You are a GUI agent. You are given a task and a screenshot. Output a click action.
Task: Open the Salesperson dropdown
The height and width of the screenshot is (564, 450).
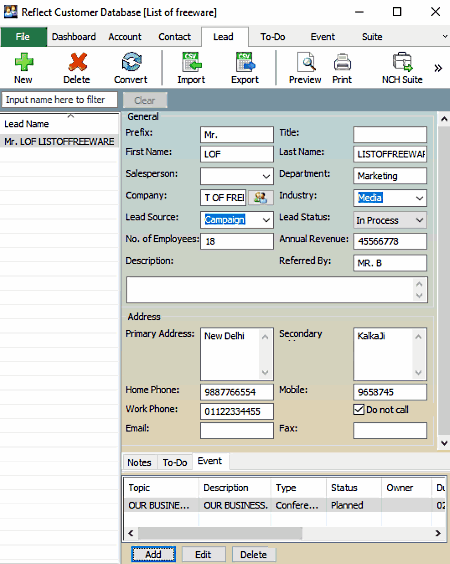click(x=266, y=176)
